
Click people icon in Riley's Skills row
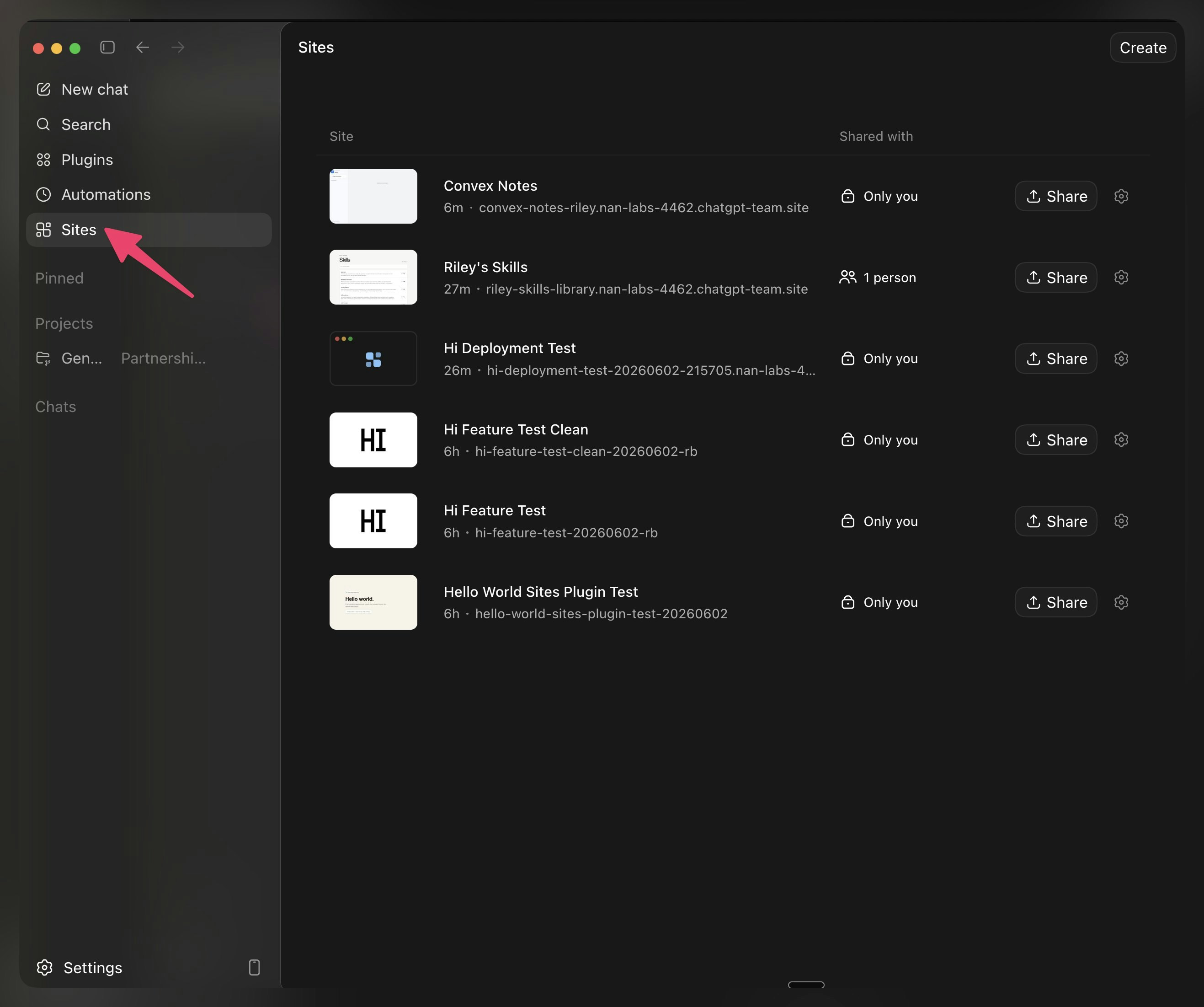[848, 278]
